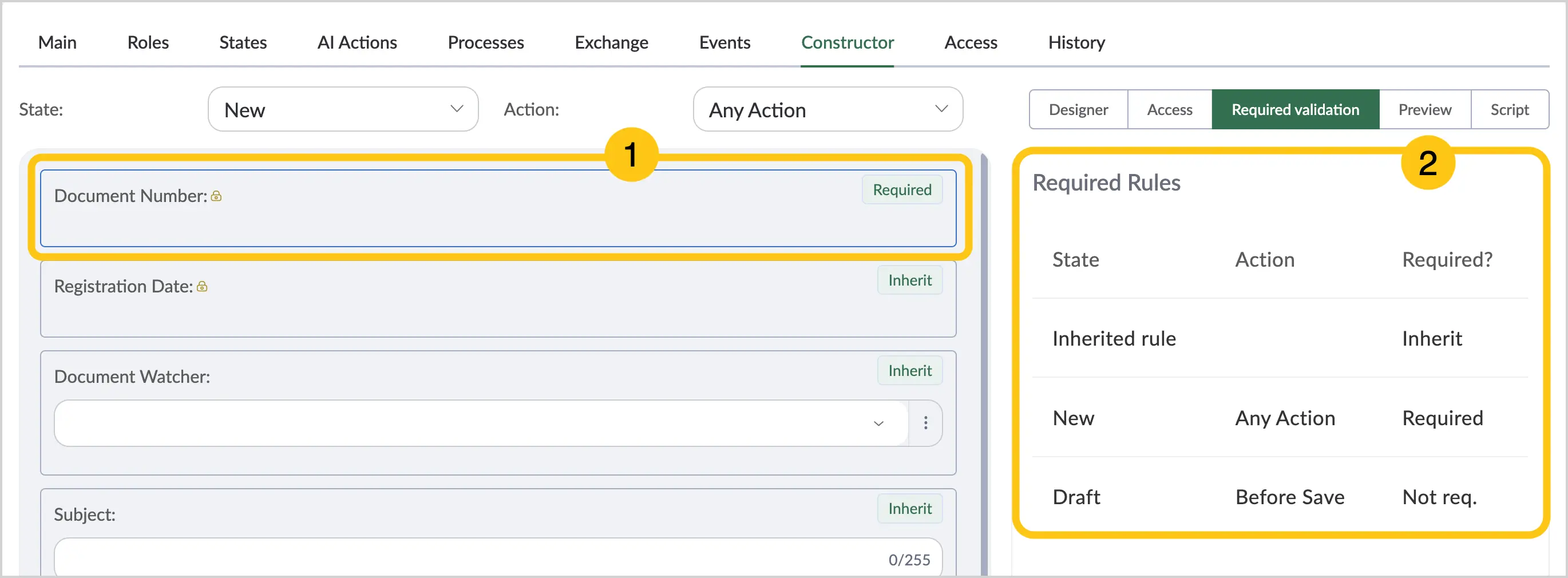The height and width of the screenshot is (578, 1568).
Task: Open the top Access tab
Action: click(x=971, y=42)
